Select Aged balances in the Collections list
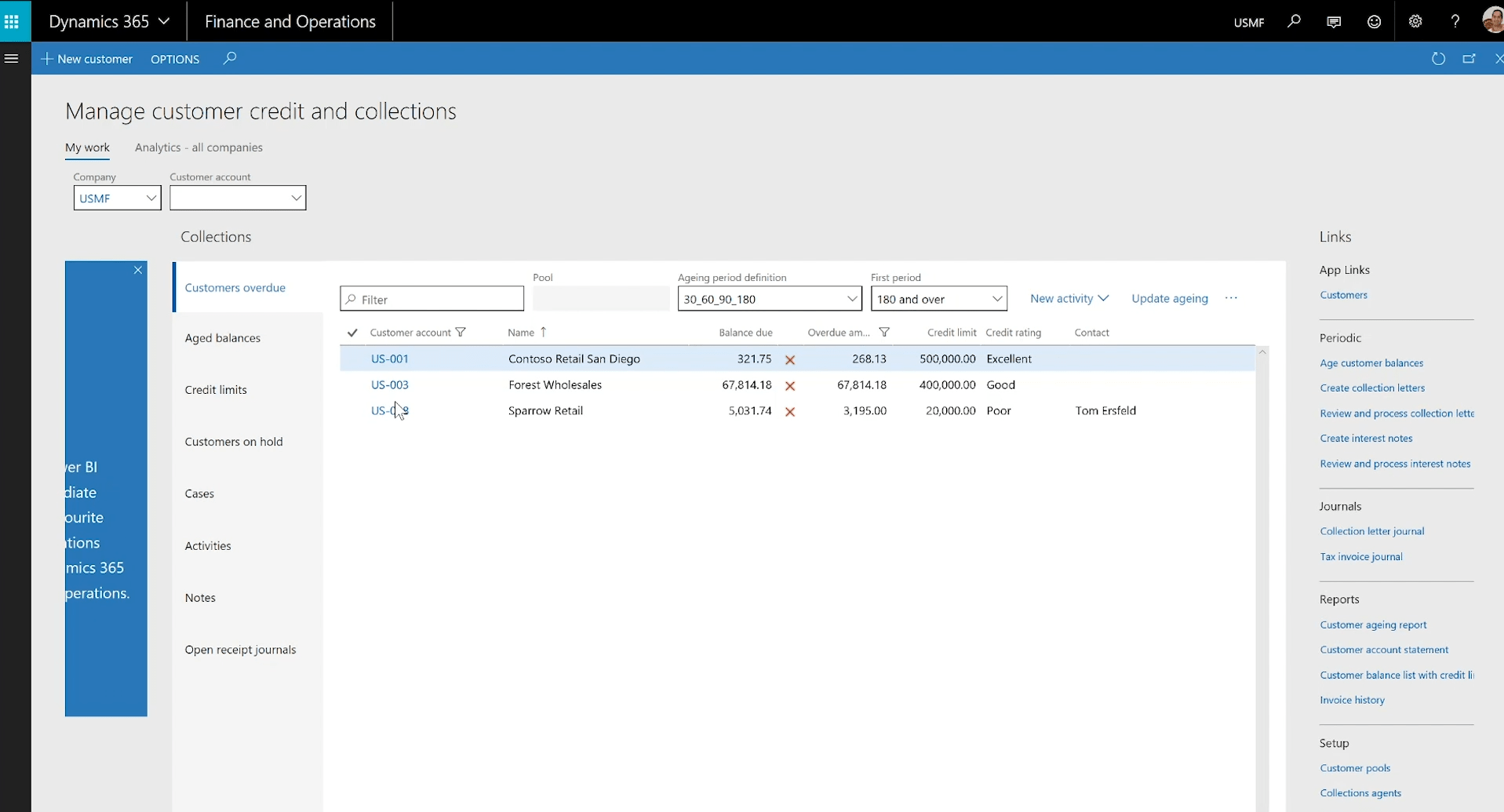1504x812 pixels. pos(223,337)
